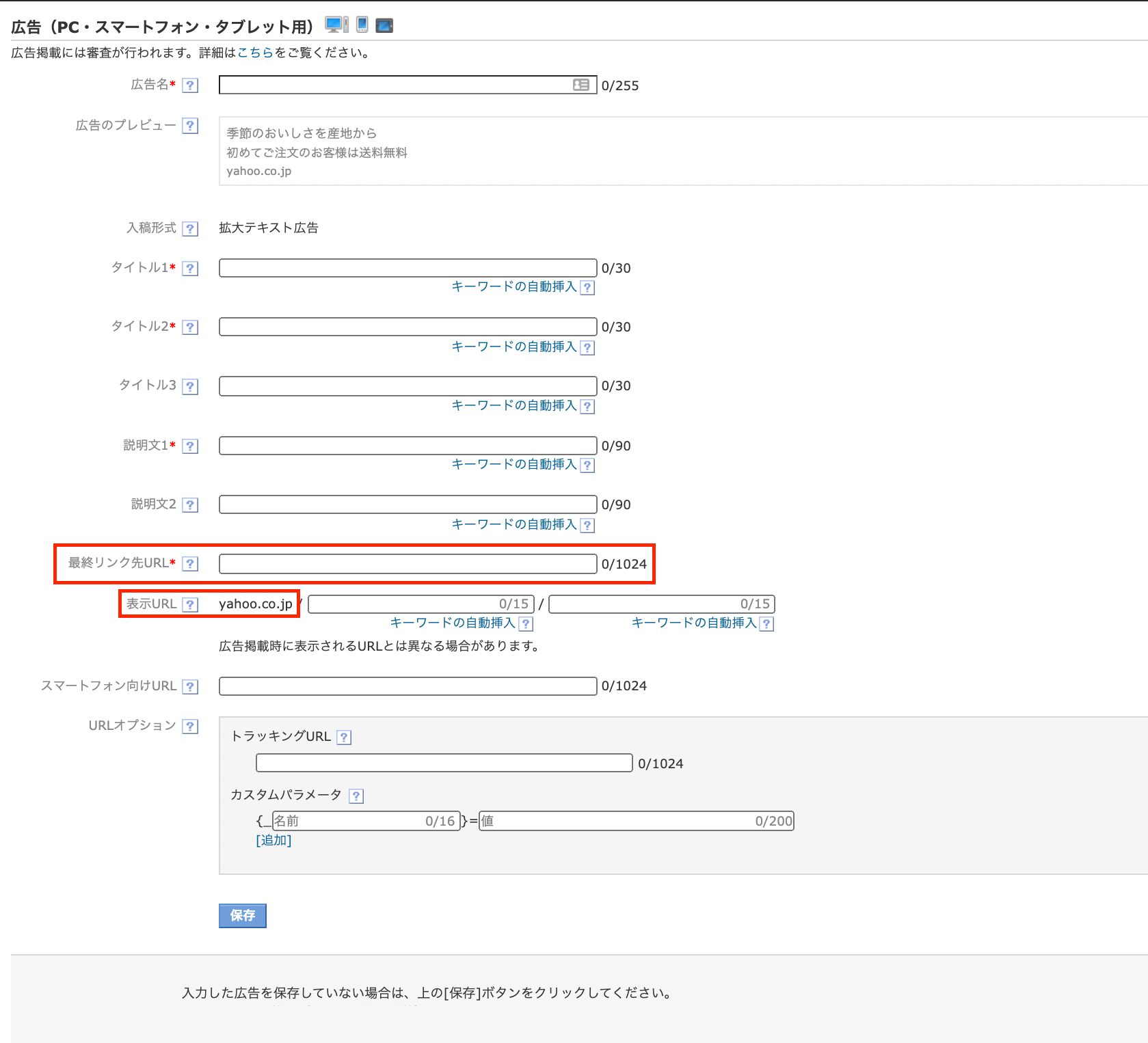Click キーワードの自動挿入 under 説明文1
This screenshot has width=1148, height=1043.
click(514, 464)
